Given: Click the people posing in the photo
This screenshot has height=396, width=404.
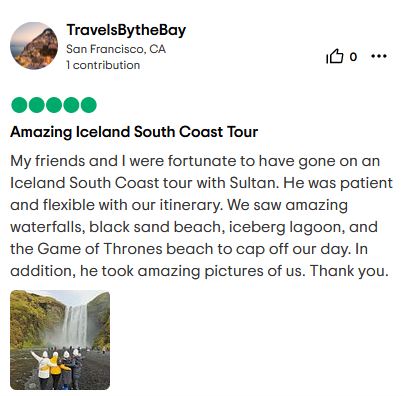Looking at the screenshot, I should [57, 368].
